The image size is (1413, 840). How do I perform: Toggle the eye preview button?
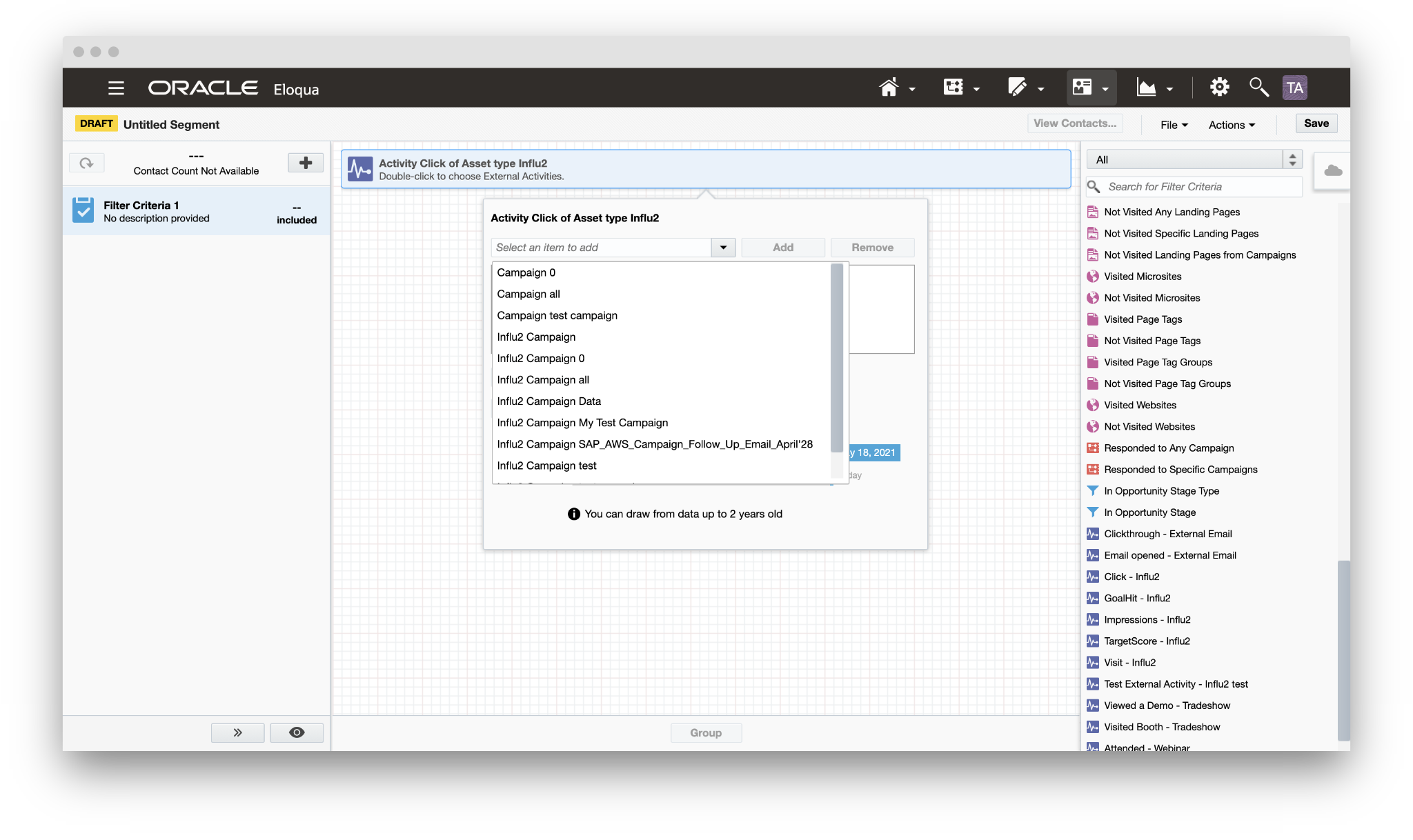pyautogui.click(x=297, y=732)
